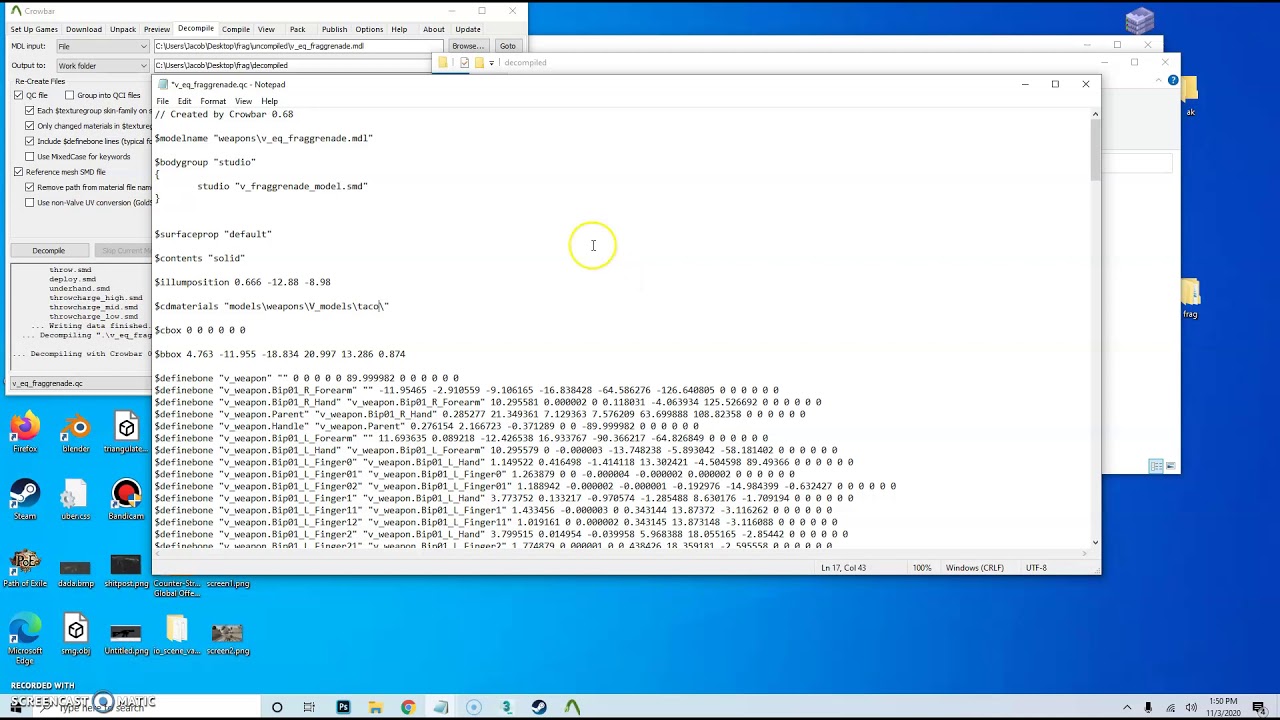Show hidden system tray icons

1127,708
